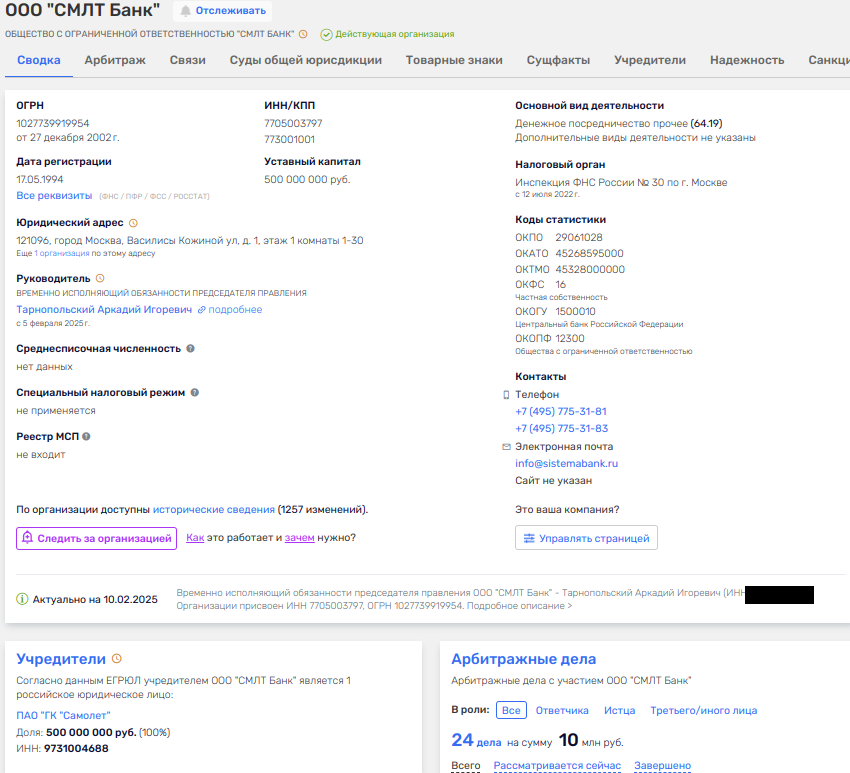Expand Подробное описание link
This screenshot has width=850, height=773.
click(x=520, y=606)
